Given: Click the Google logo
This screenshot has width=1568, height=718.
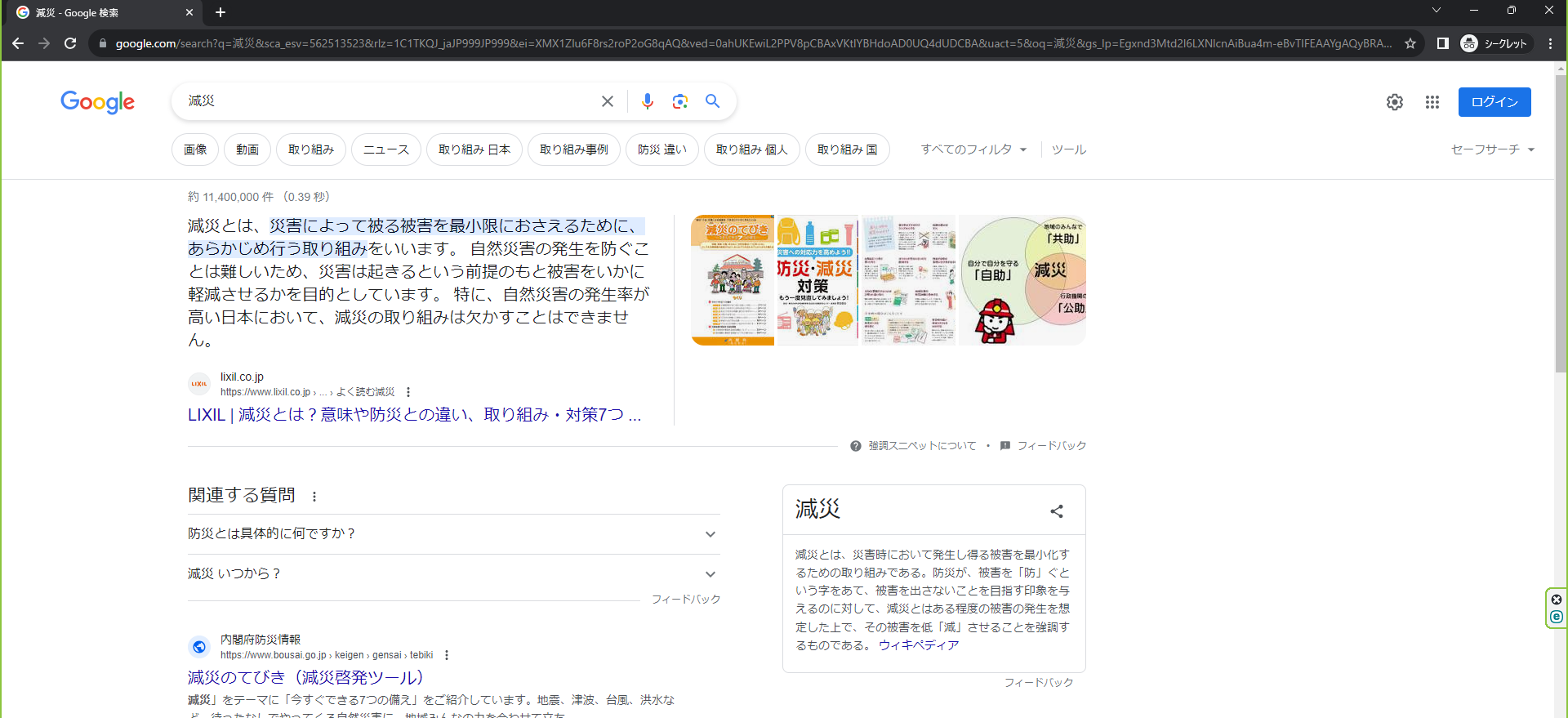Looking at the screenshot, I should (97, 102).
